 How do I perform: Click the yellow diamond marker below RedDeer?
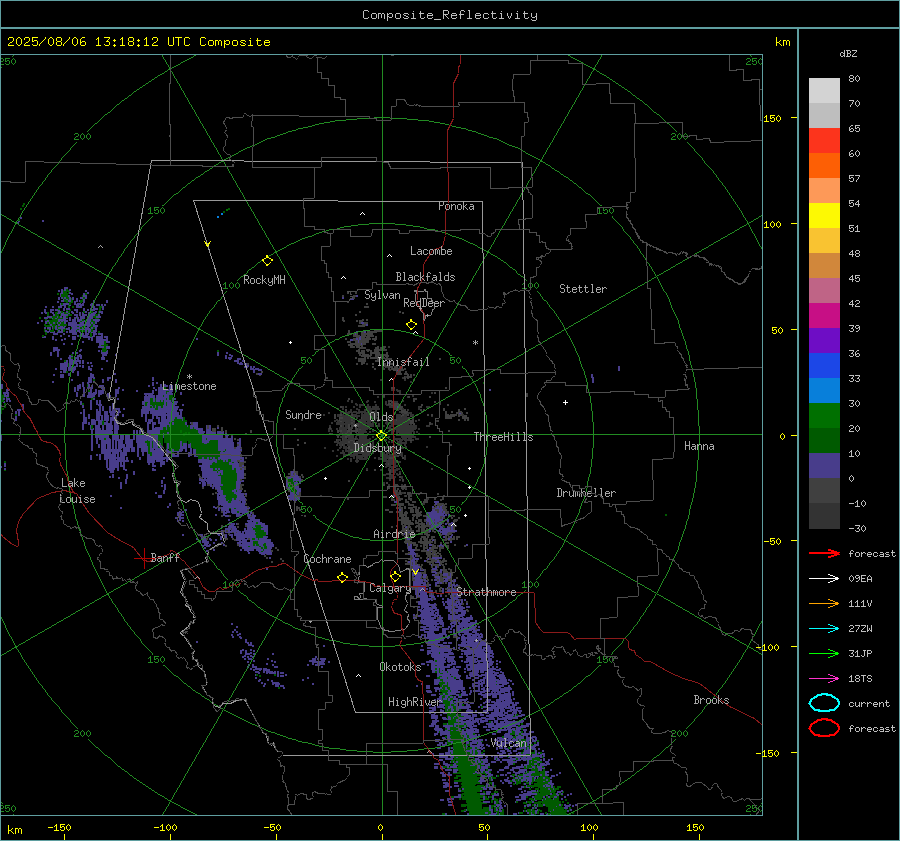(x=411, y=325)
